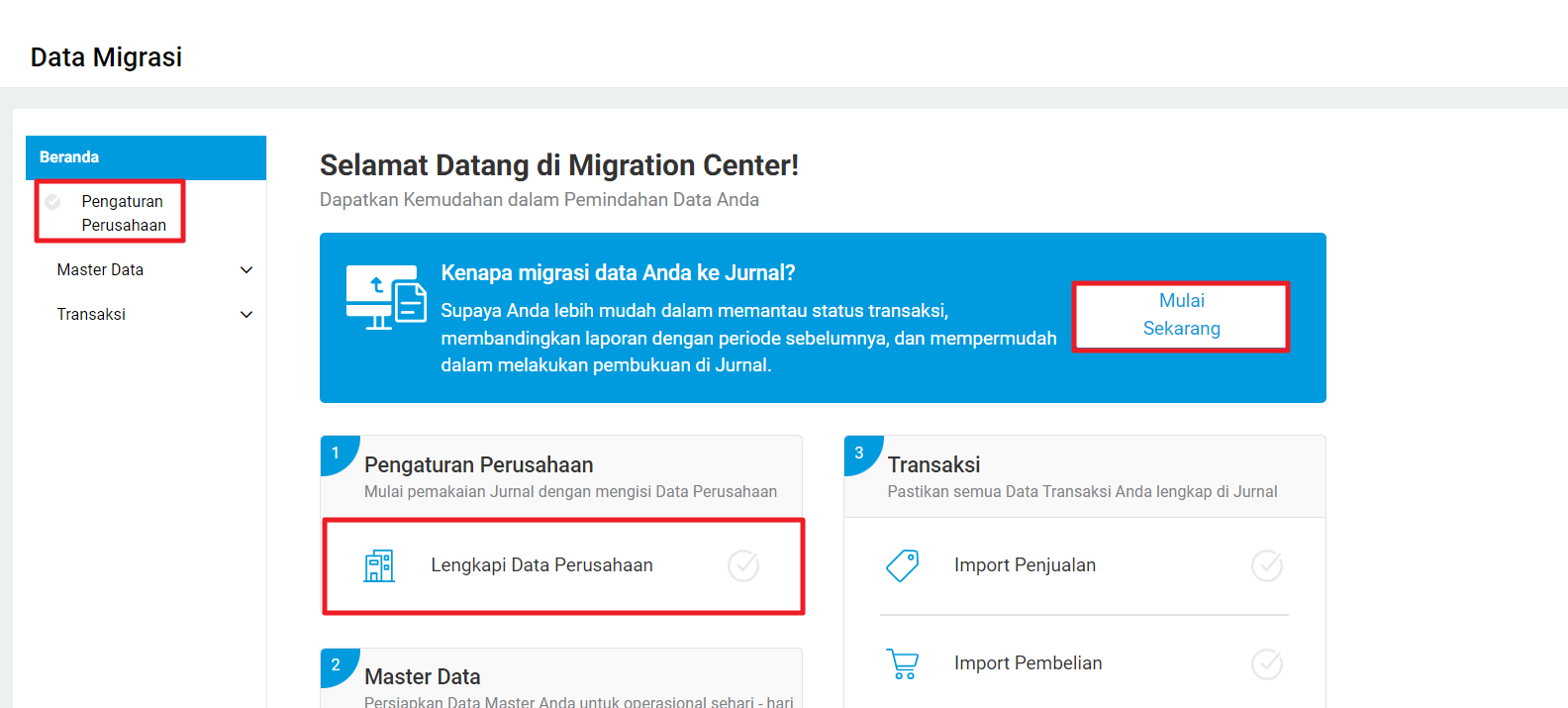Click the Import Pembelian row label
1568x708 pixels.
(1028, 663)
